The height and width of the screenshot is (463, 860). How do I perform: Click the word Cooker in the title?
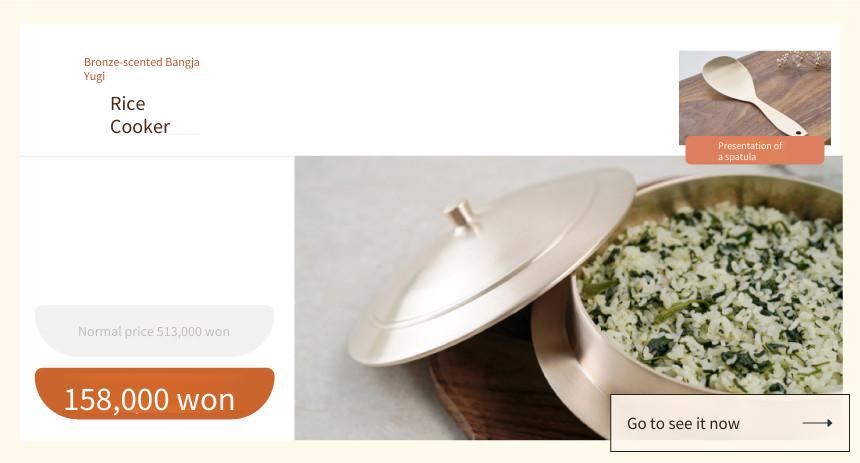(x=140, y=127)
